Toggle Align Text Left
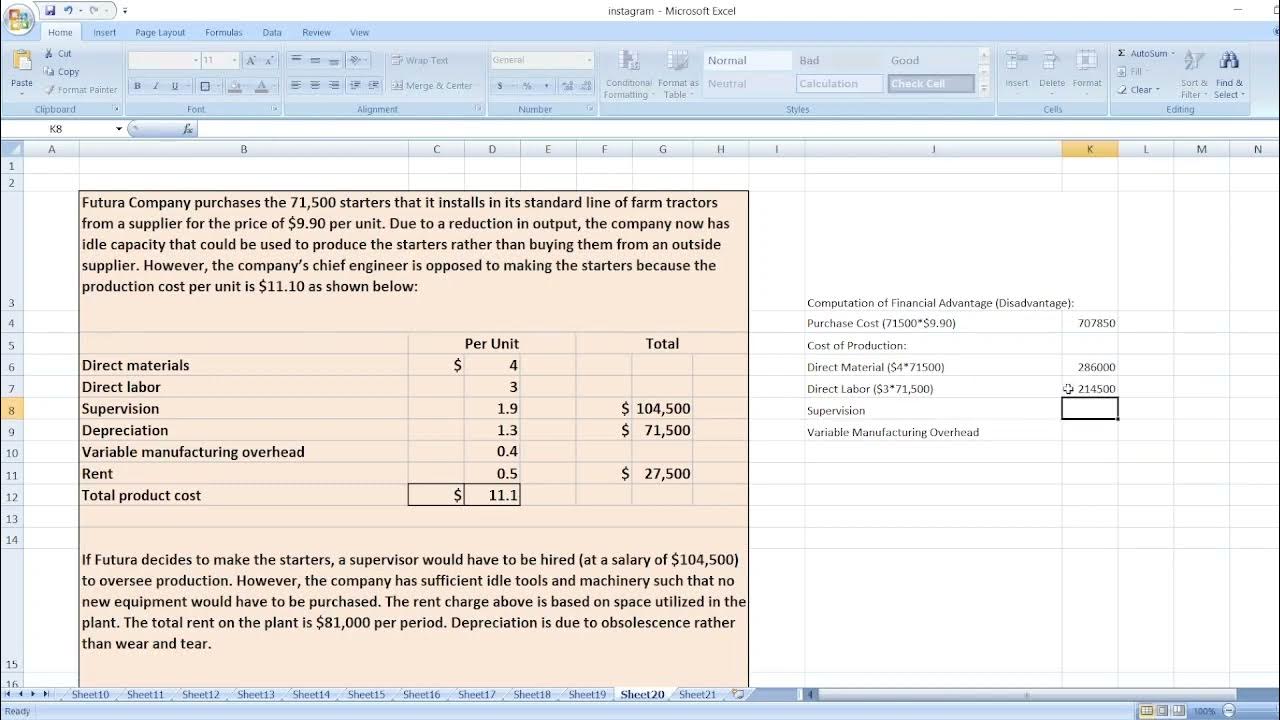 click(297, 86)
